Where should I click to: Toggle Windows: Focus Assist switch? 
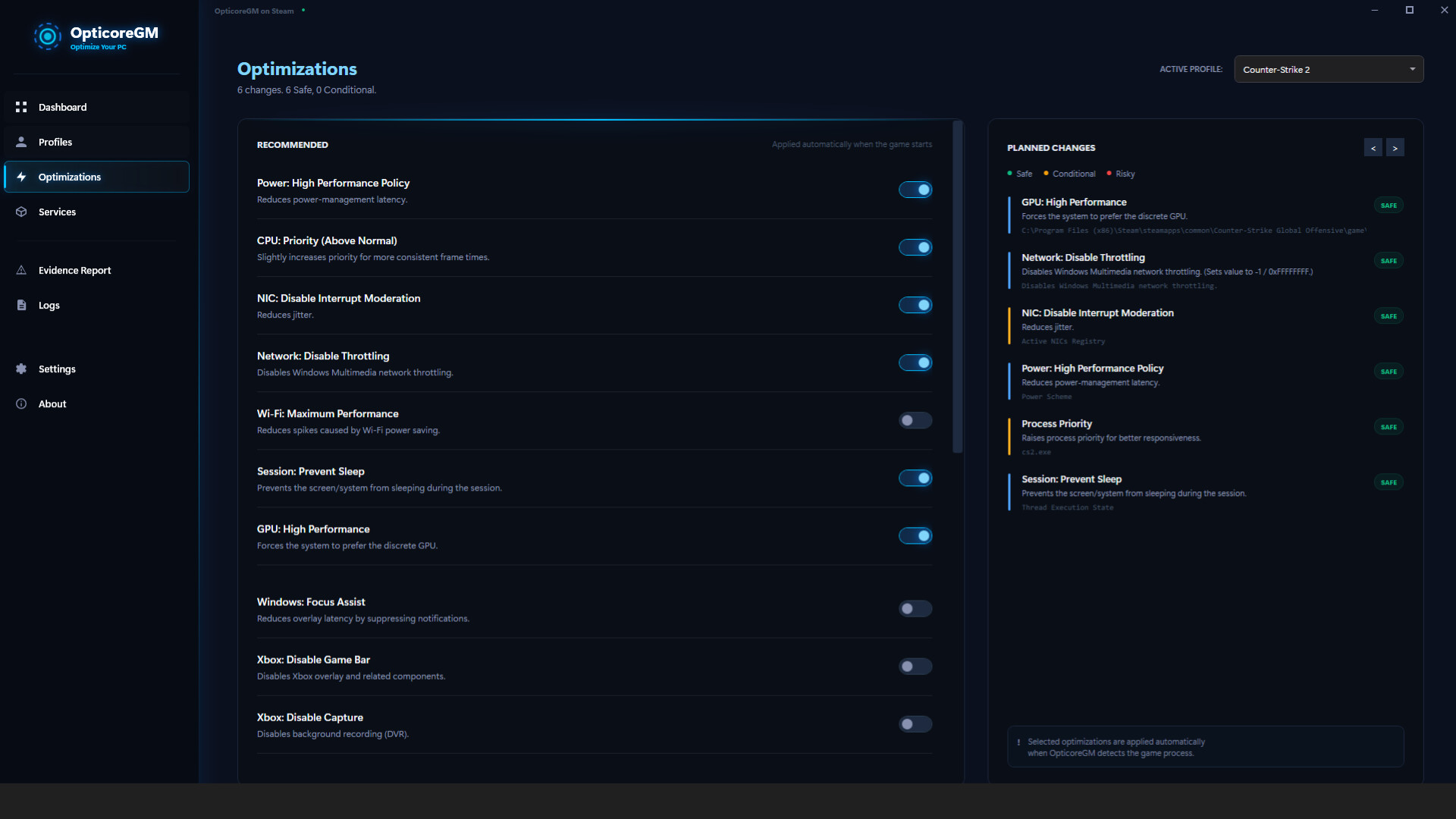(x=915, y=608)
